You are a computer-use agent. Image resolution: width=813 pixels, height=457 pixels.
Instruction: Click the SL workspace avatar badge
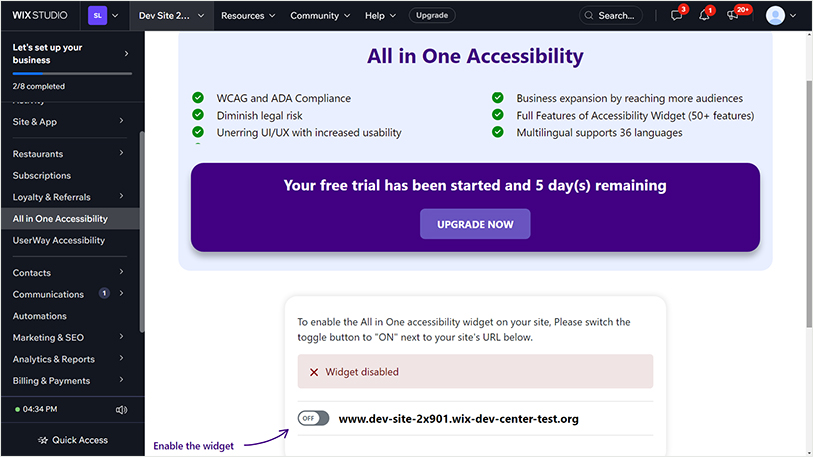click(x=97, y=16)
